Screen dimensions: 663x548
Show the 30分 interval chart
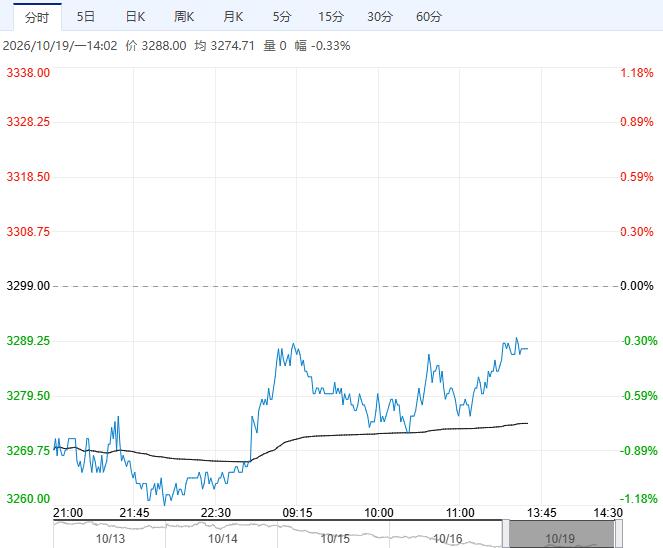(x=380, y=17)
